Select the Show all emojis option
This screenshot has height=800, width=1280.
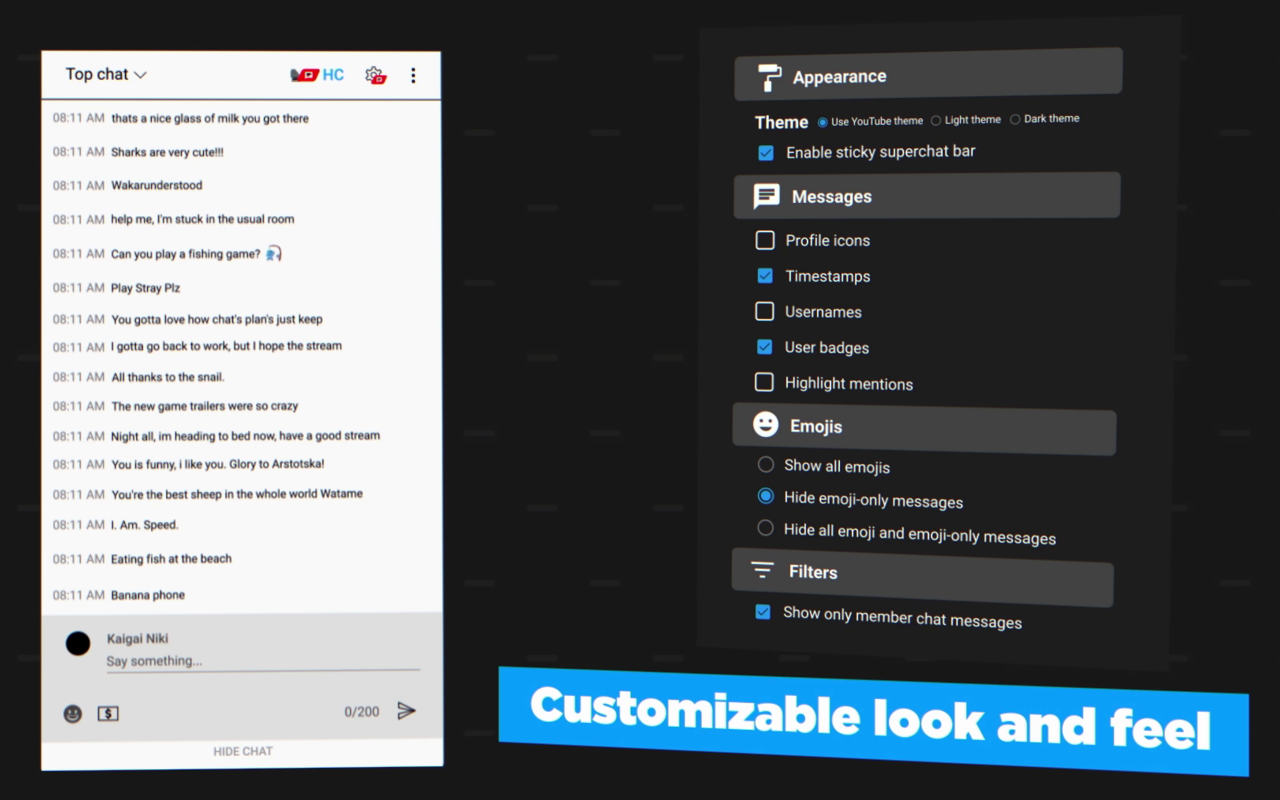click(766, 464)
